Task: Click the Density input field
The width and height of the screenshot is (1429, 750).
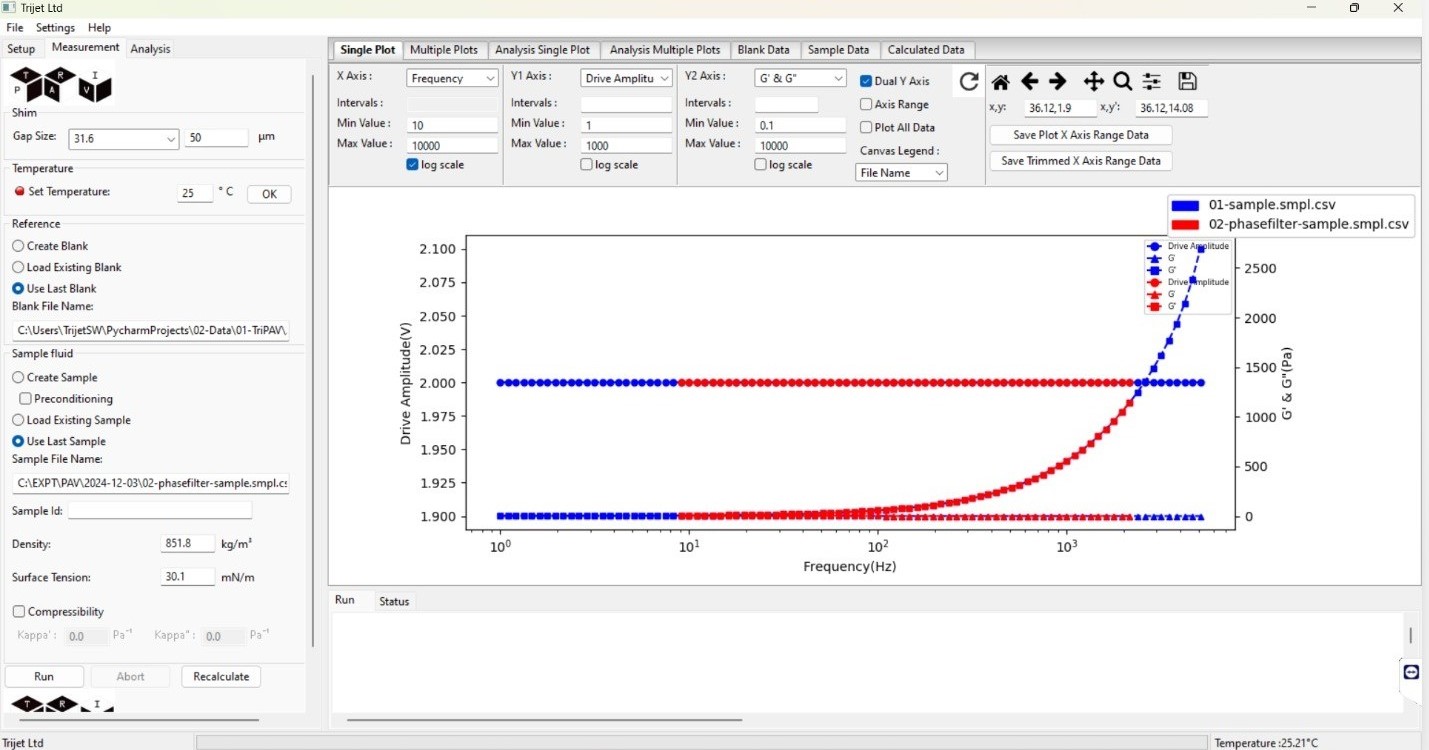Action: pos(188,544)
